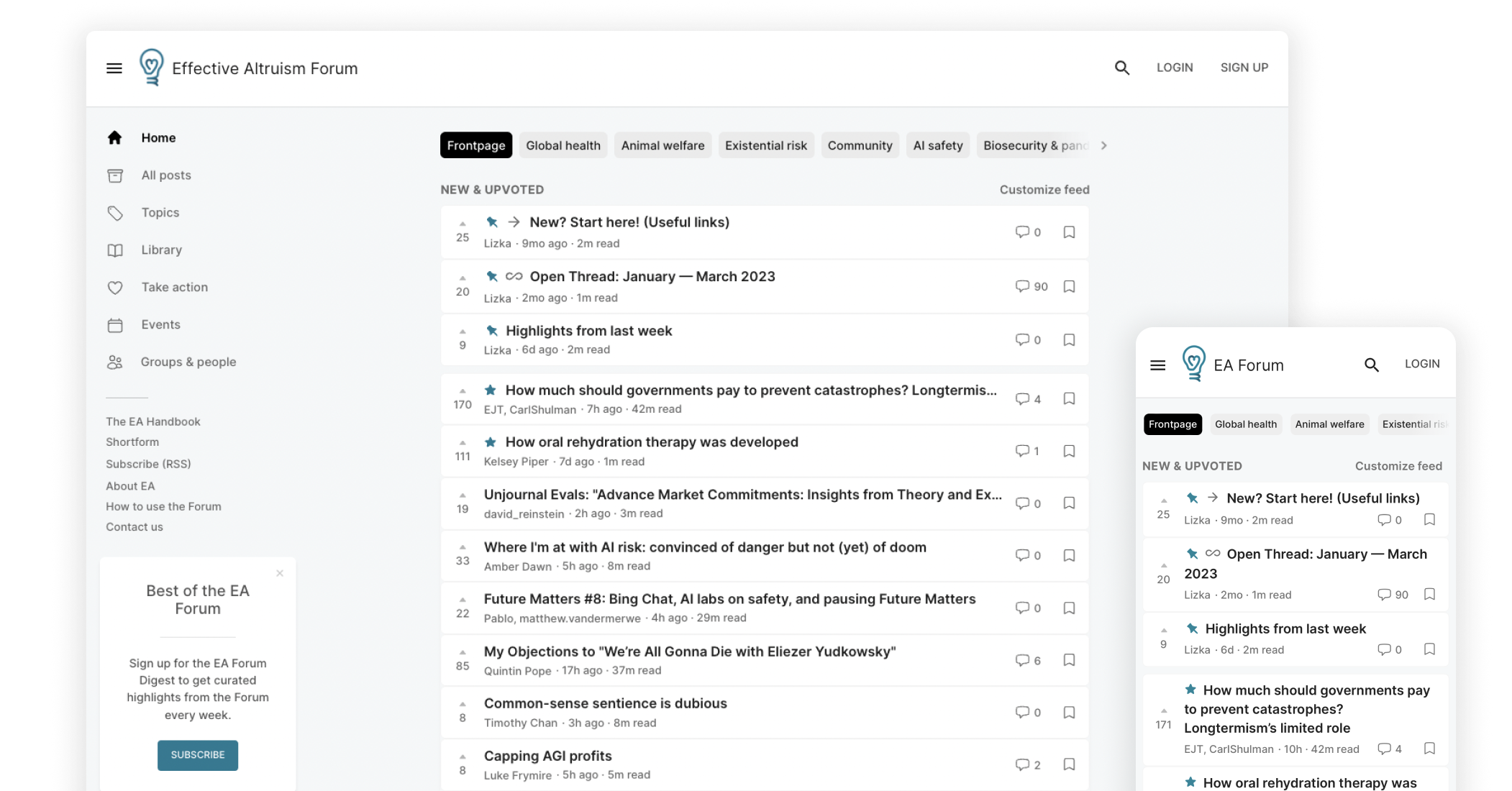Open comments on 'Open Thread: January — March 2023'

(x=1024, y=286)
